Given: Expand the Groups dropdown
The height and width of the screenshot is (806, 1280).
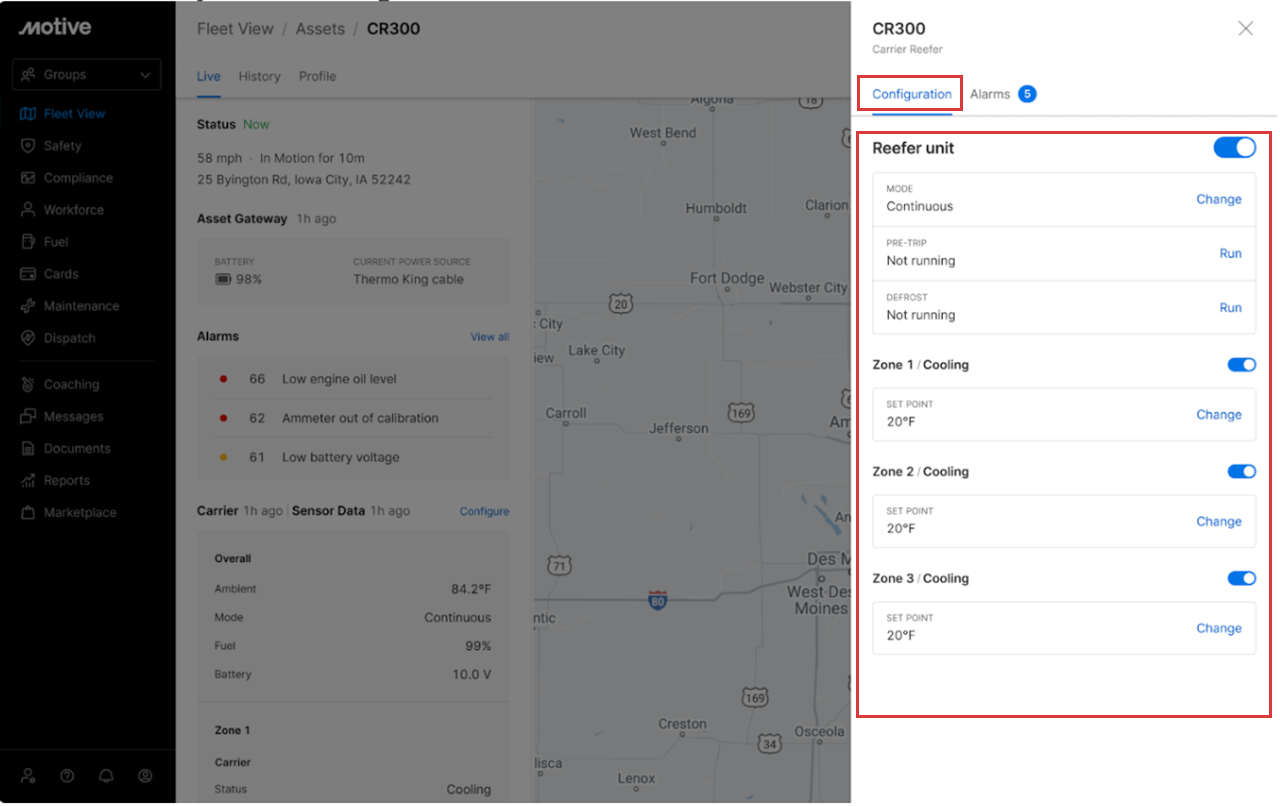Looking at the screenshot, I should point(86,75).
